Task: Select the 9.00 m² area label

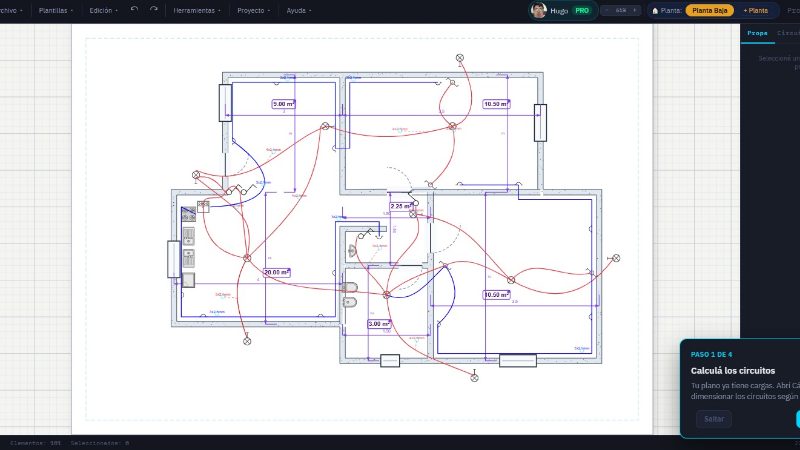Action: 284,104
